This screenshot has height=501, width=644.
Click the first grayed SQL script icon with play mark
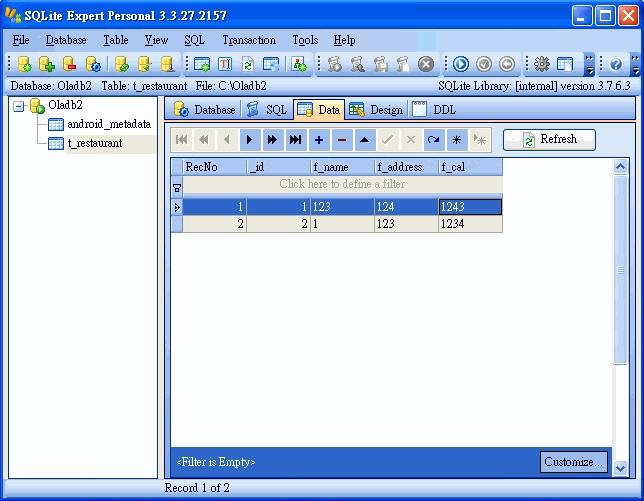334,64
